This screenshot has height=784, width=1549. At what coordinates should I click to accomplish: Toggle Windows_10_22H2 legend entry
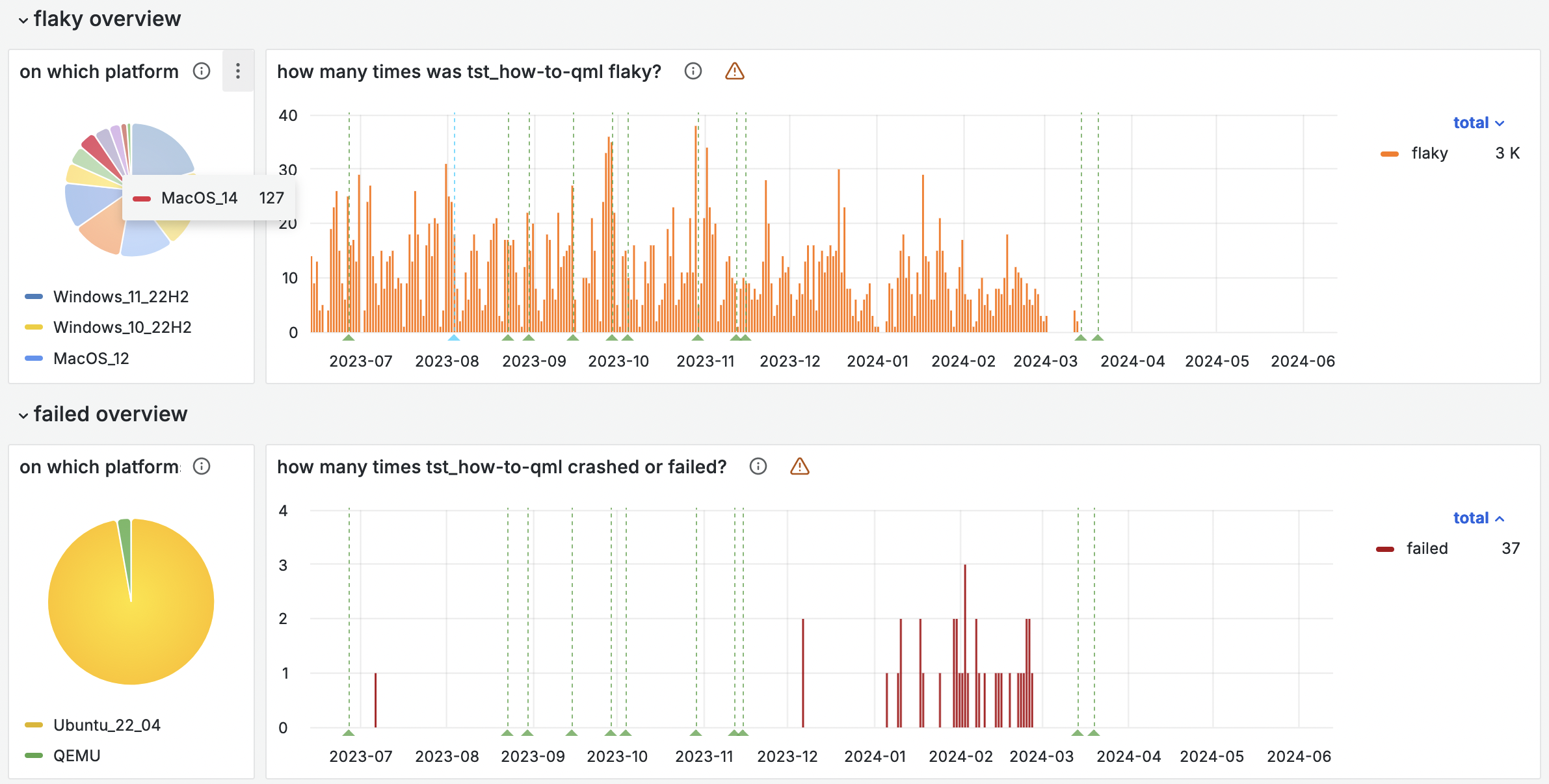(x=122, y=327)
